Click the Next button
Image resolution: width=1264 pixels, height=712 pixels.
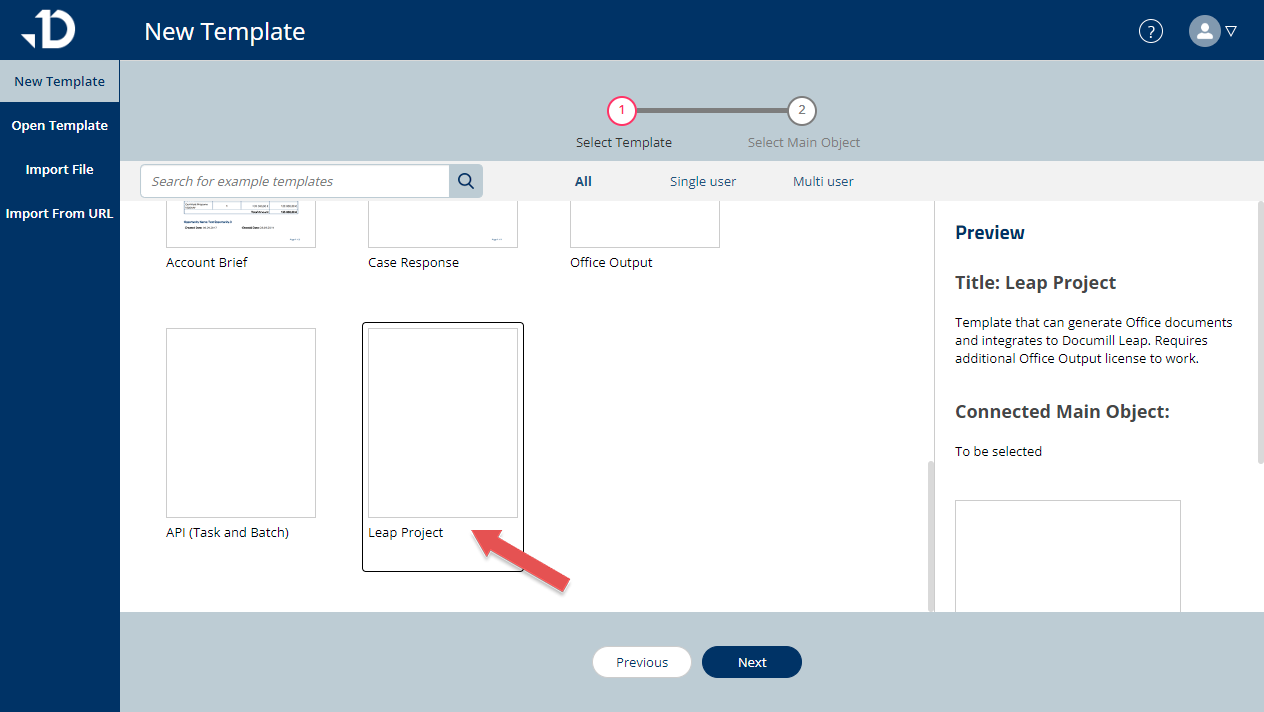[751, 662]
